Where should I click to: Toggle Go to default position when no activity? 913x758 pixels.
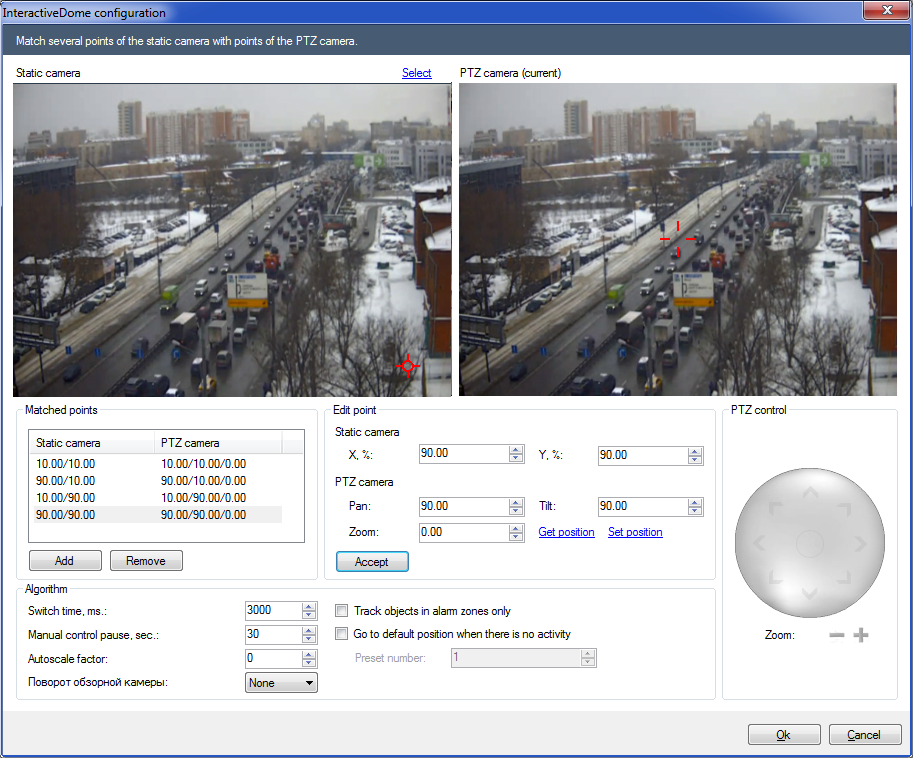(342, 634)
